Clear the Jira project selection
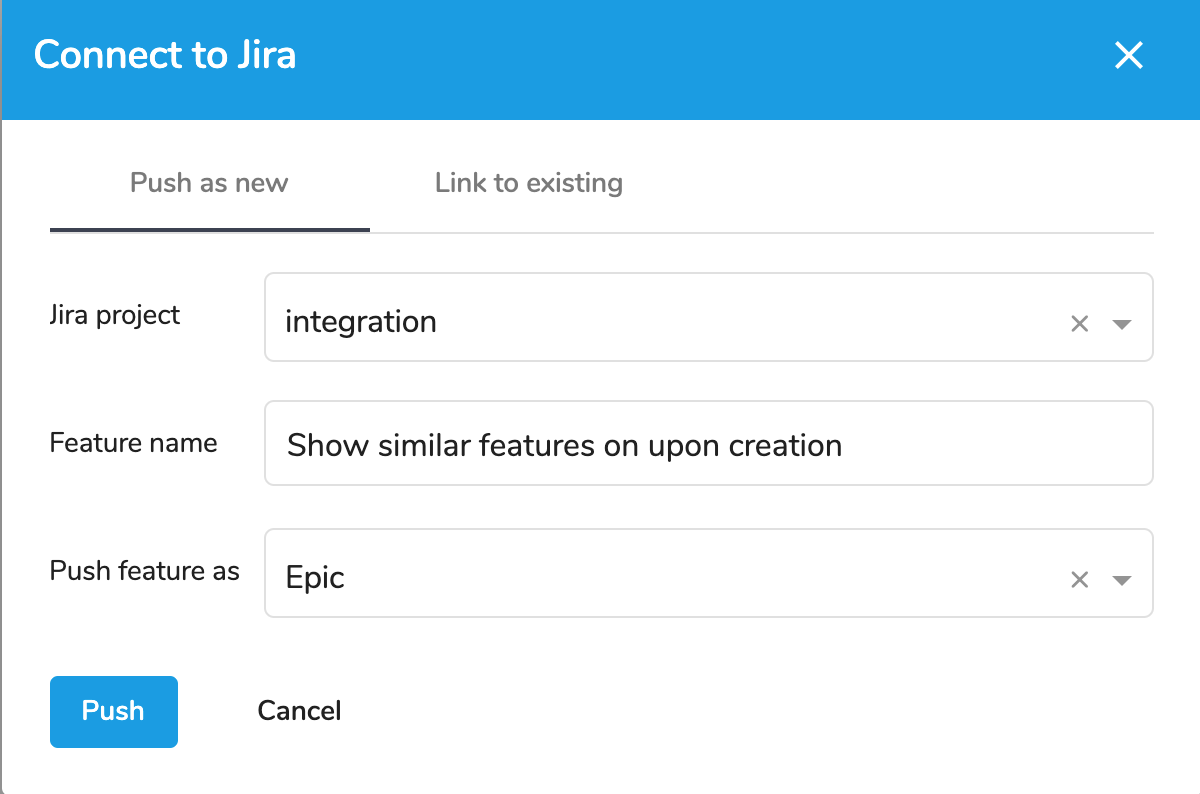Viewport: 1200px width, 794px height. 1079,323
